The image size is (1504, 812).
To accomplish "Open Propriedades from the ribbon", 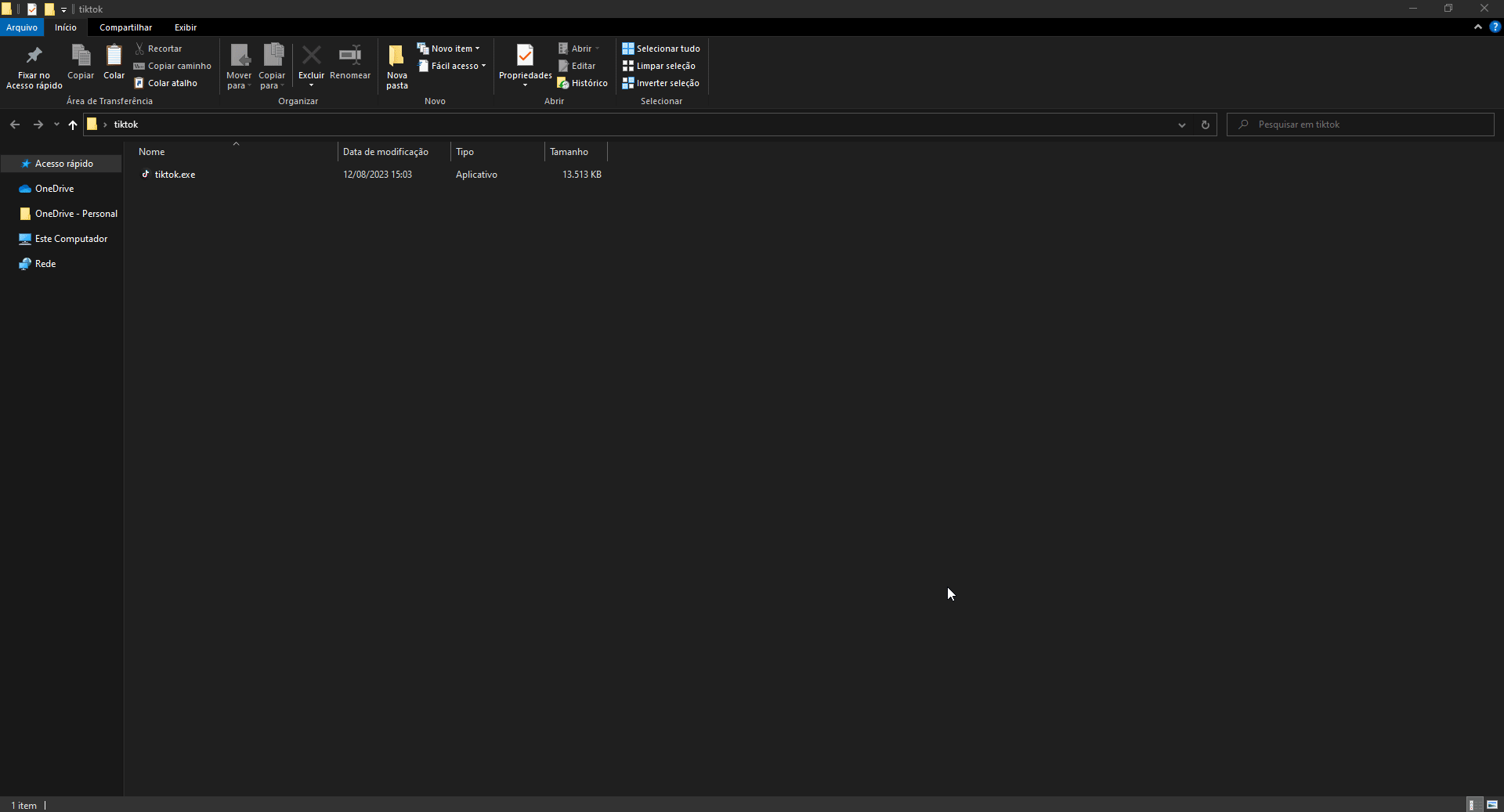I will coord(525,56).
